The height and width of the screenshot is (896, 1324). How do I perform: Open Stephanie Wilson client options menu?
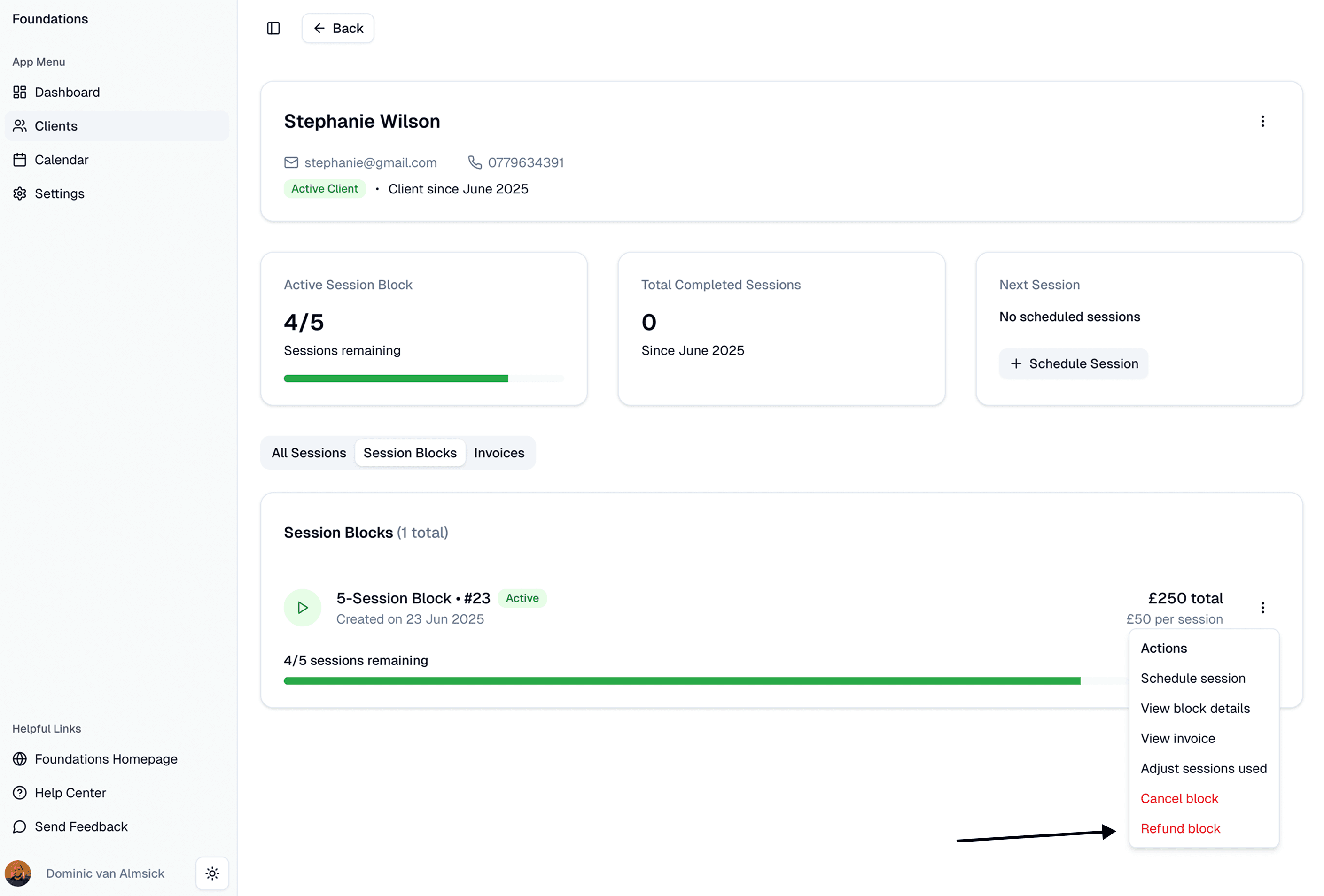pos(1262,121)
